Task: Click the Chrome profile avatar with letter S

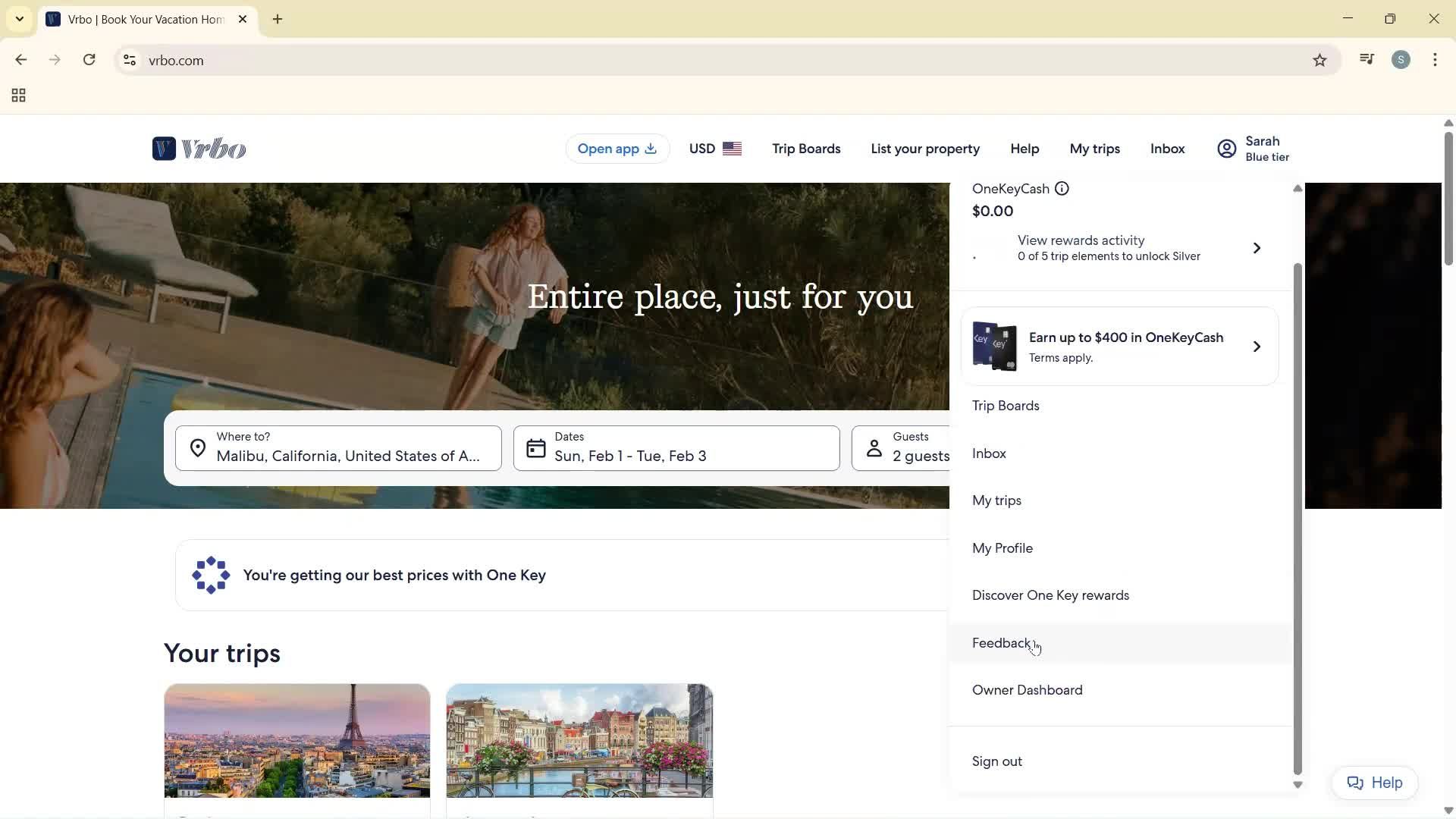Action: pos(1401,59)
